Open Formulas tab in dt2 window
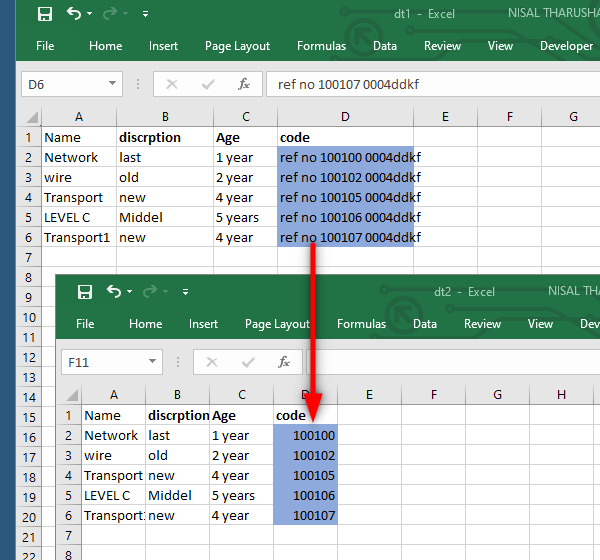The image size is (600, 560). tap(361, 324)
